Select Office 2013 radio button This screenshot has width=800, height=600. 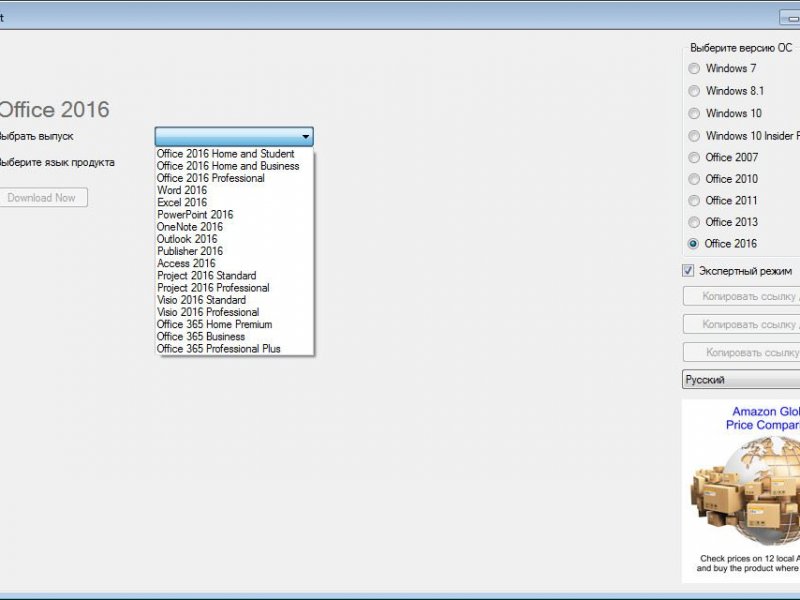click(x=694, y=222)
